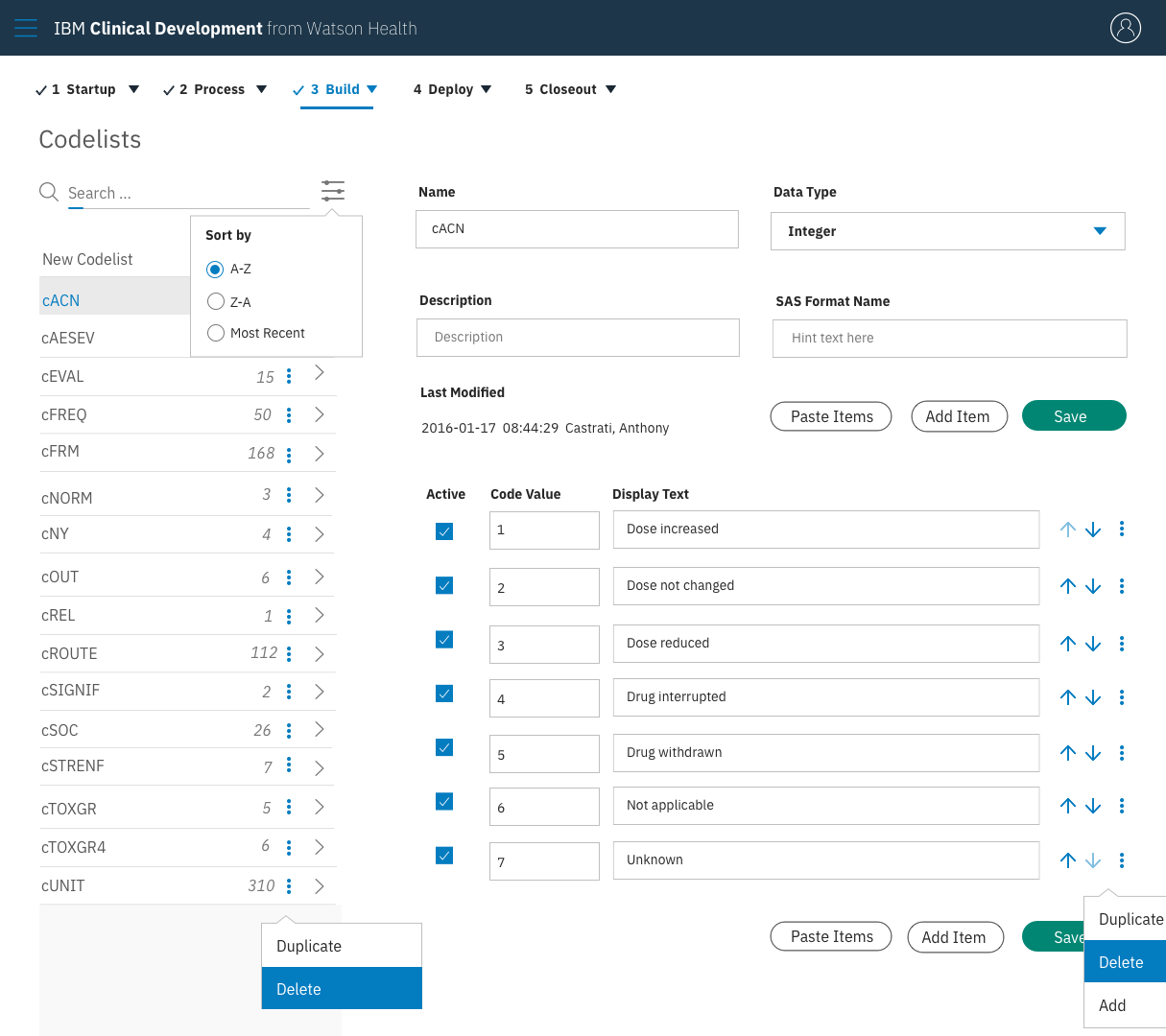Open options menu for Dose reduced row
1166x1036 pixels.
click(1122, 644)
